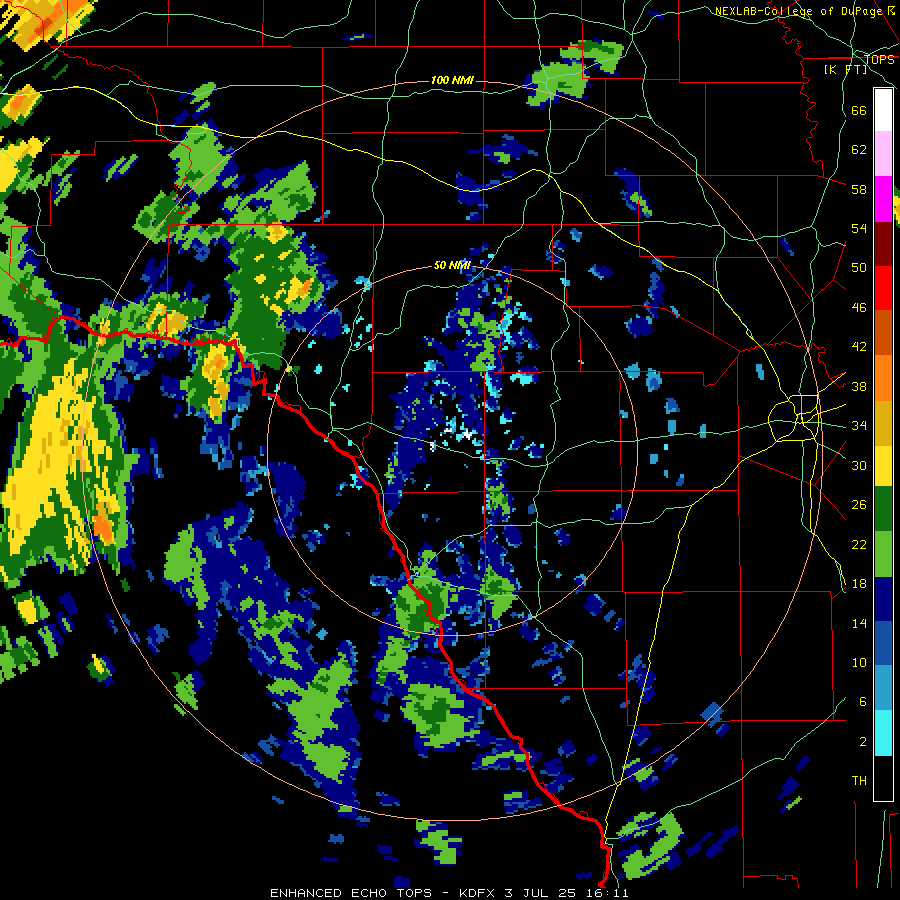
Task: Click the magenta swatch in the color bar
Action: point(883,199)
